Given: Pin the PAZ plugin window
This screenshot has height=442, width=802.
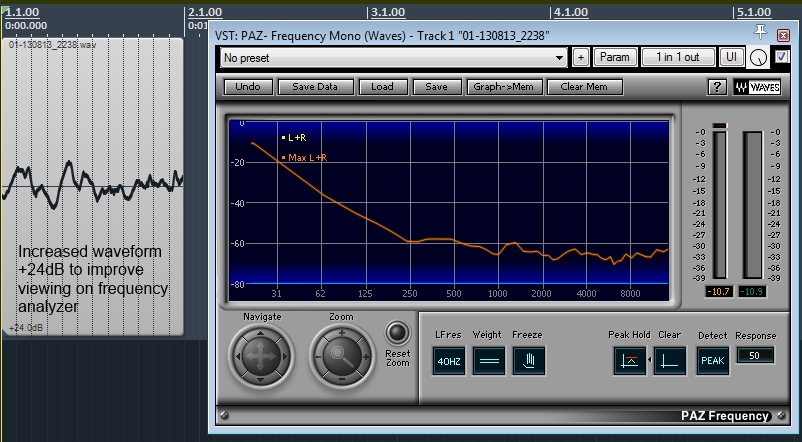Looking at the screenshot, I should (760, 32).
